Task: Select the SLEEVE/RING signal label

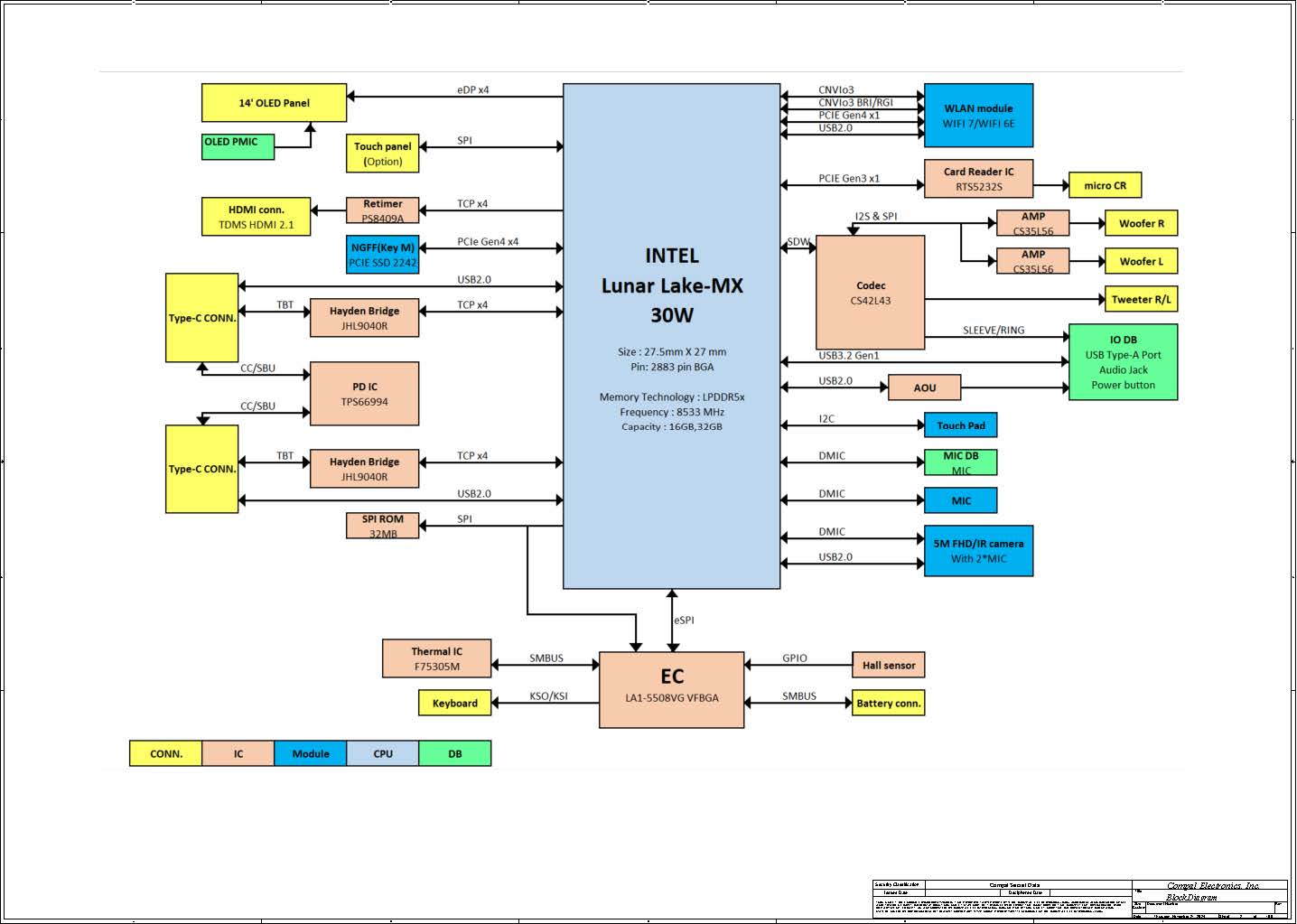Action: [x=994, y=331]
